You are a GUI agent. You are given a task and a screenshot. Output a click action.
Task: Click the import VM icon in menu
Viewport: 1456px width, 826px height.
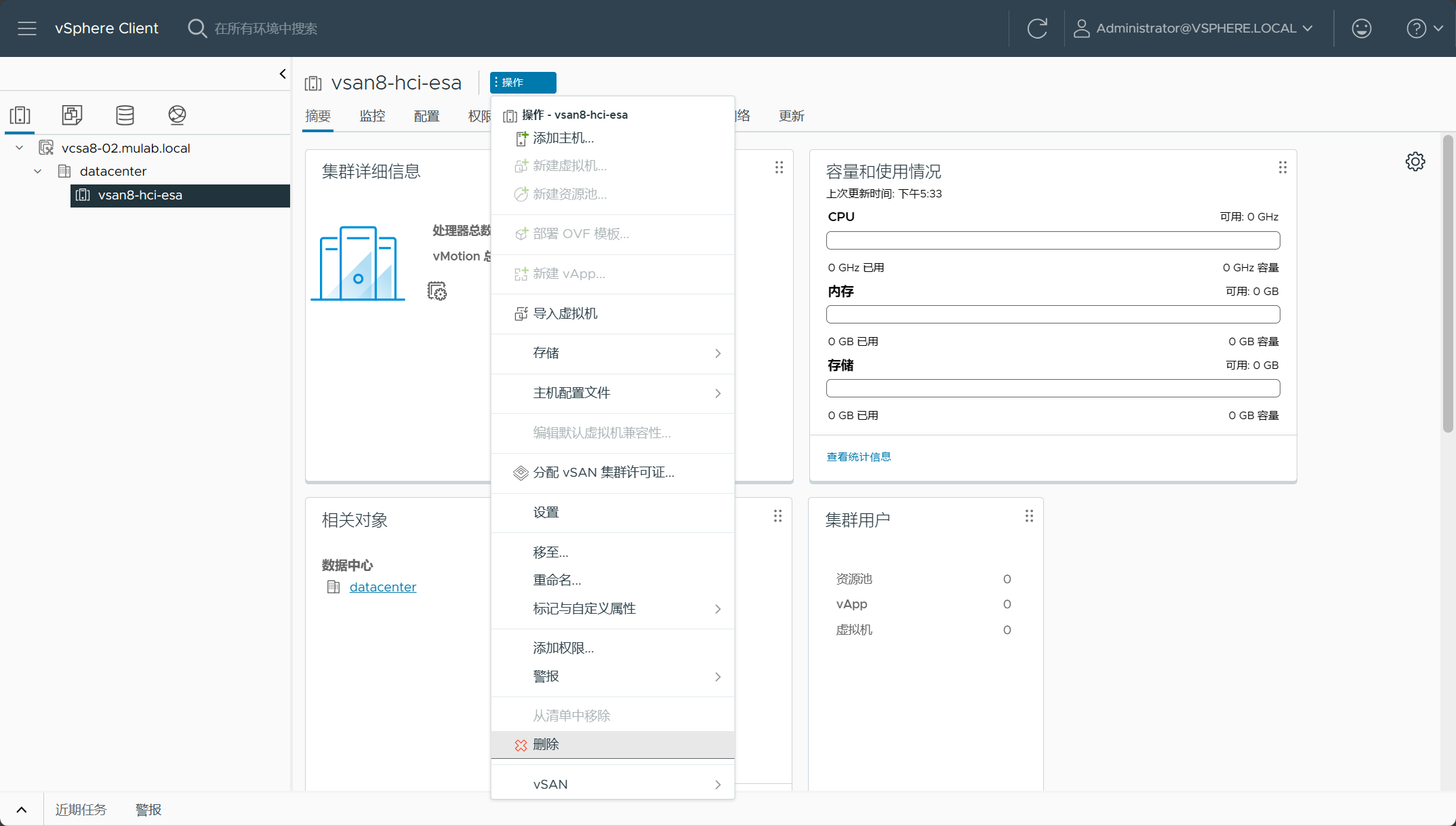pyautogui.click(x=521, y=313)
